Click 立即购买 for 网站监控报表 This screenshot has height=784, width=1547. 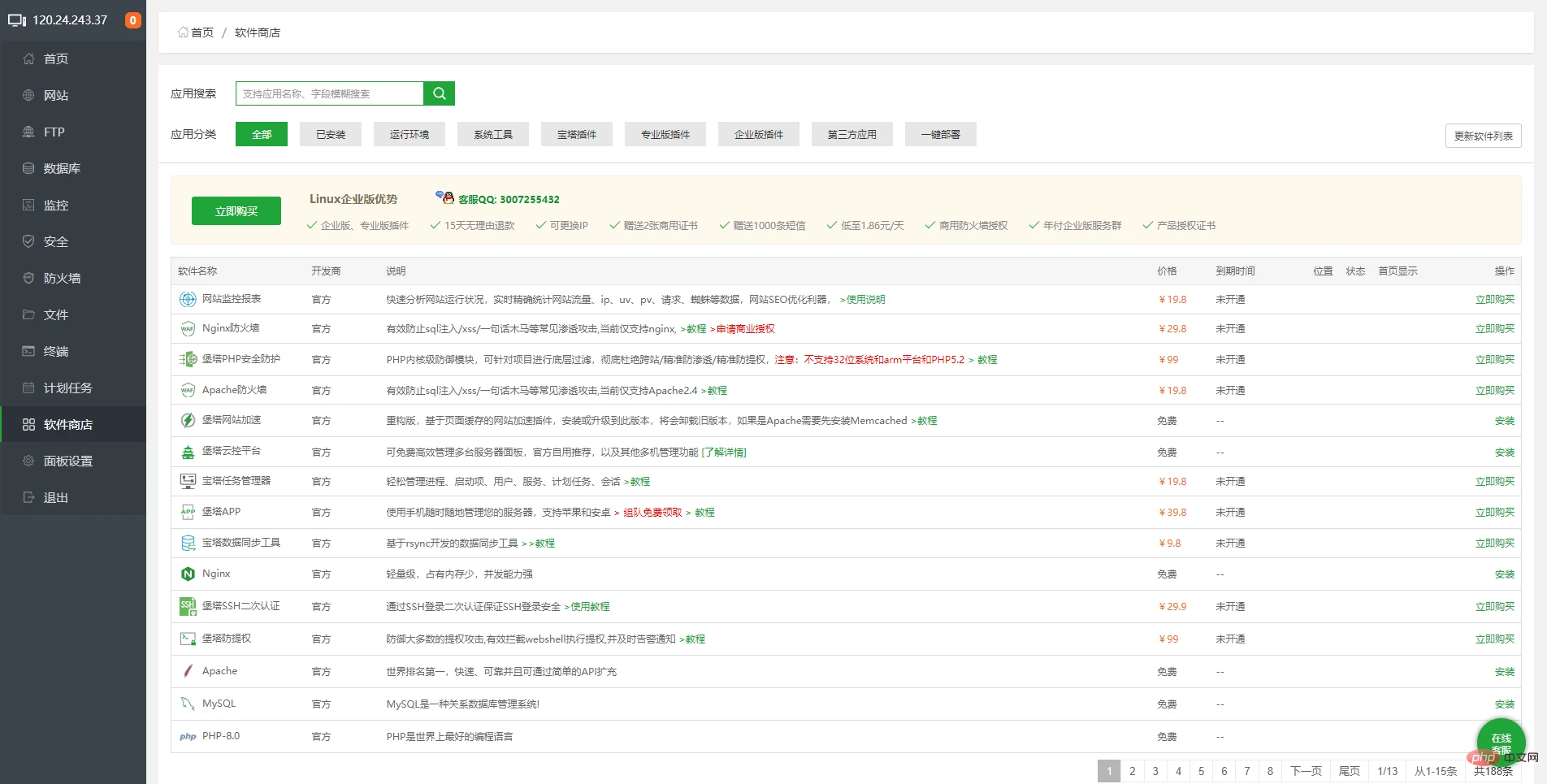click(1495, 300)
